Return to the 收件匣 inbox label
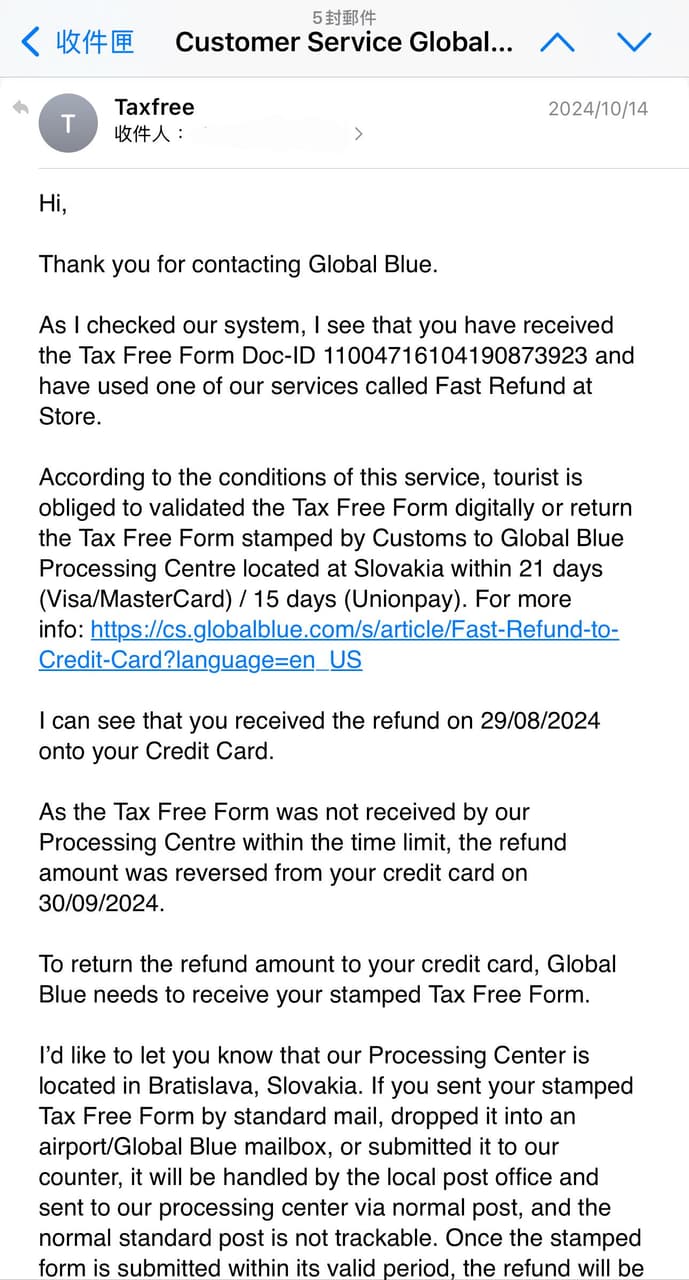Screen dimensions: 689x1280 coord(95,42)
